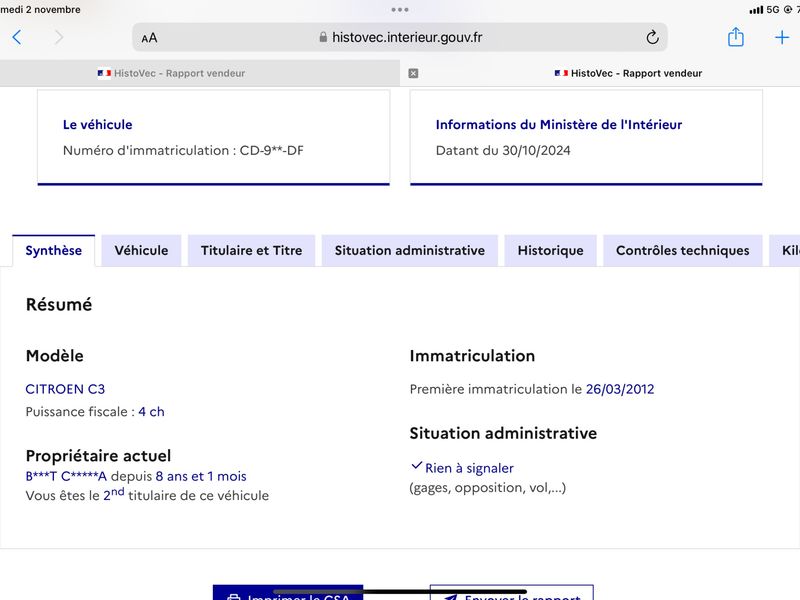Close the tab with the X icon

(413, 73)
